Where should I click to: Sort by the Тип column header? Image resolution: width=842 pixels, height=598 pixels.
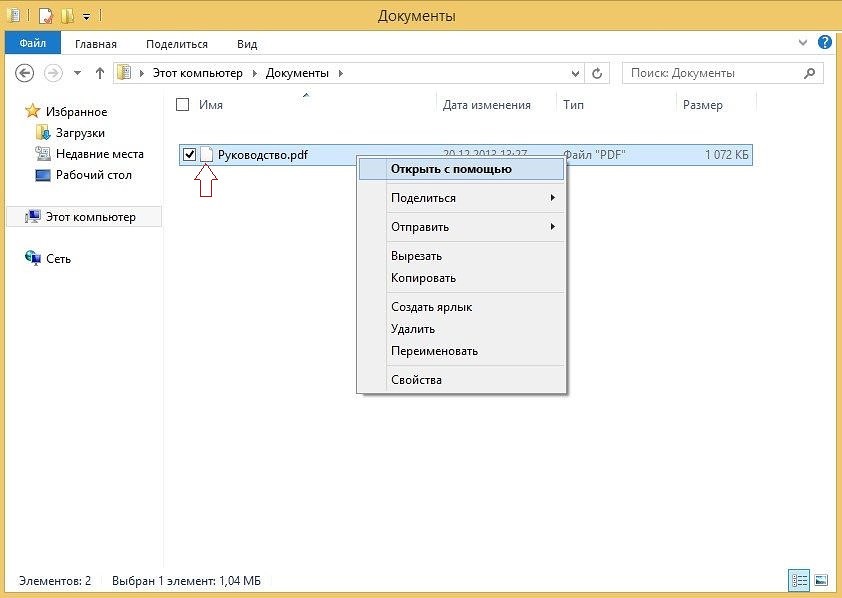coord(573,105)
